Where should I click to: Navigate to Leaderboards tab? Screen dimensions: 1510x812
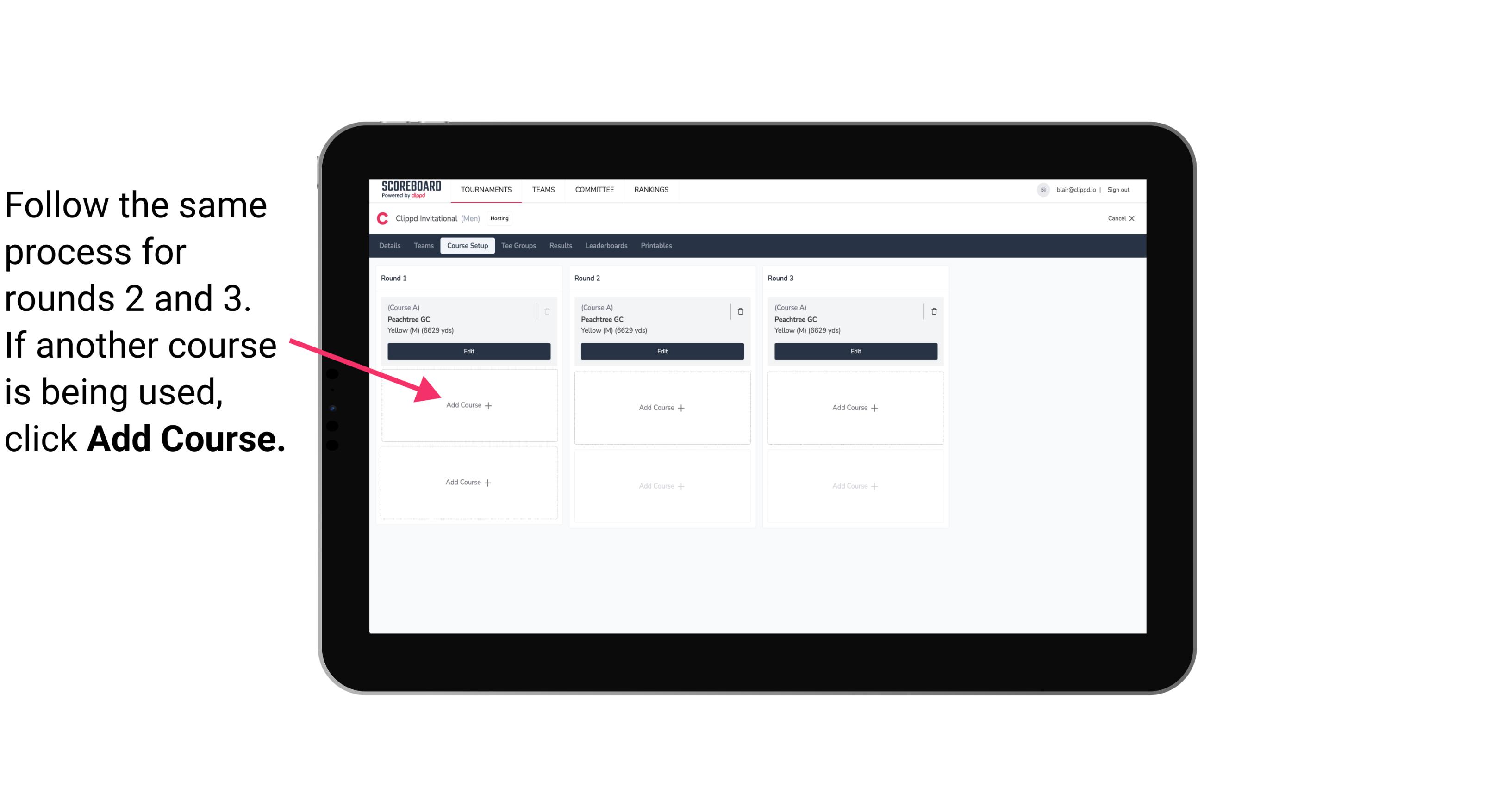tap(607, 246)
